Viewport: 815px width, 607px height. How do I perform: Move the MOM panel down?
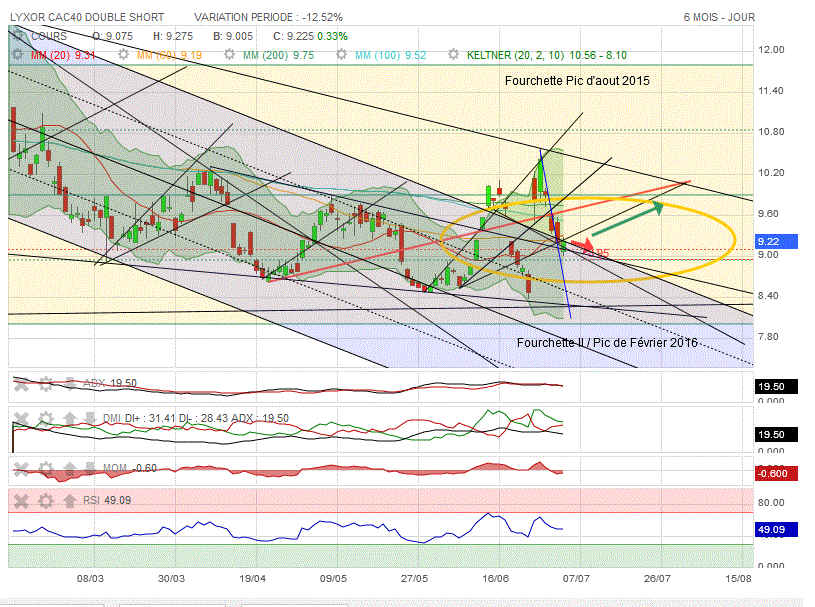tap(90, 469)
